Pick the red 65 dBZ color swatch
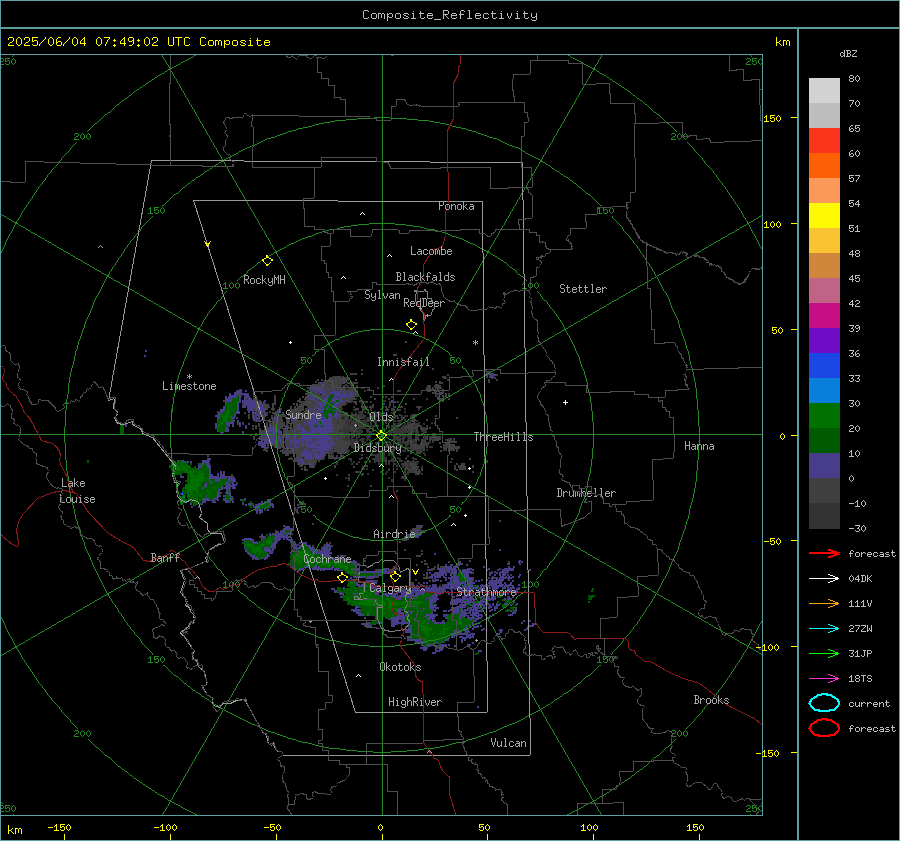900x841 pixels. [x=824, y=141]
